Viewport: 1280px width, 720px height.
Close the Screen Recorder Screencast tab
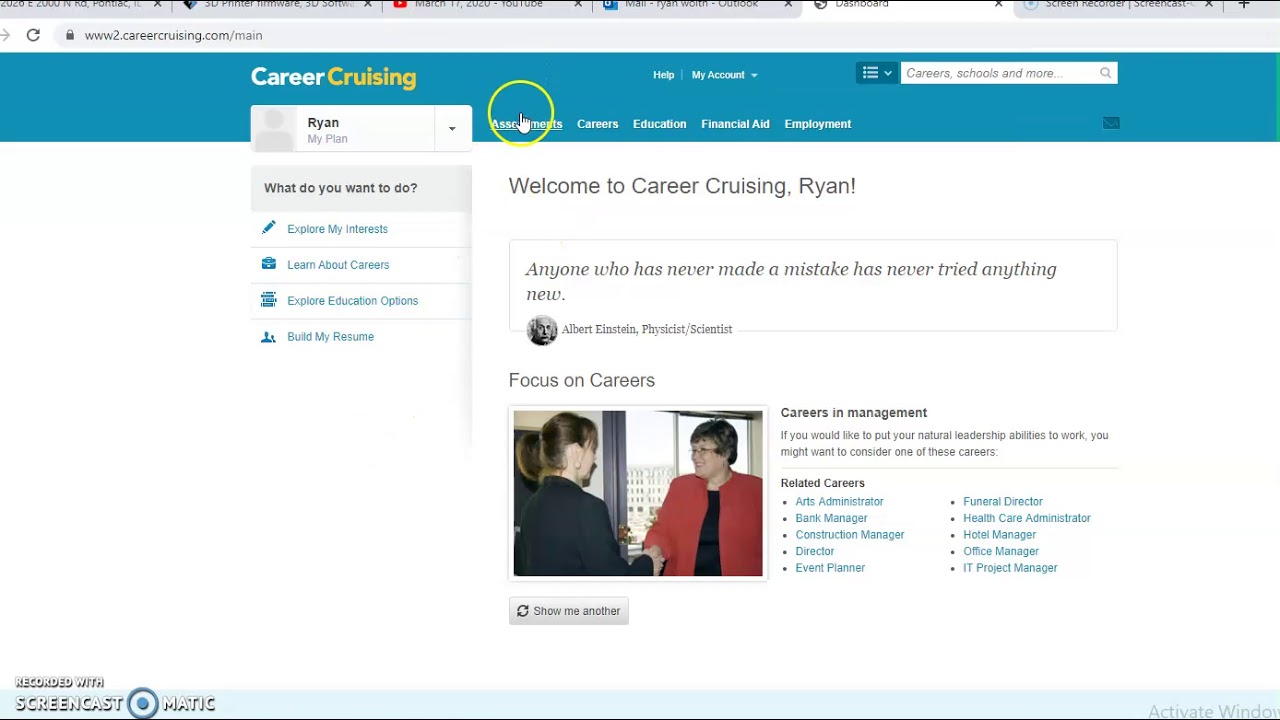[x=1208, y=4]
